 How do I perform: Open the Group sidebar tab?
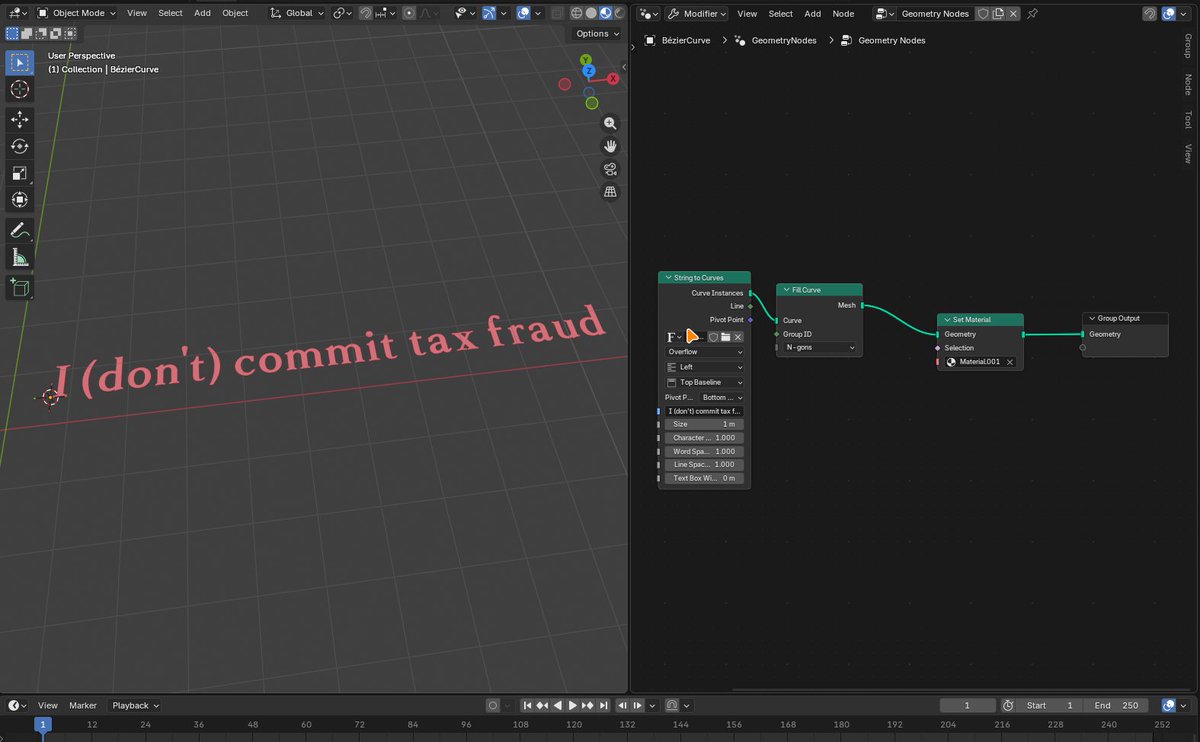tap(1188, 46)
